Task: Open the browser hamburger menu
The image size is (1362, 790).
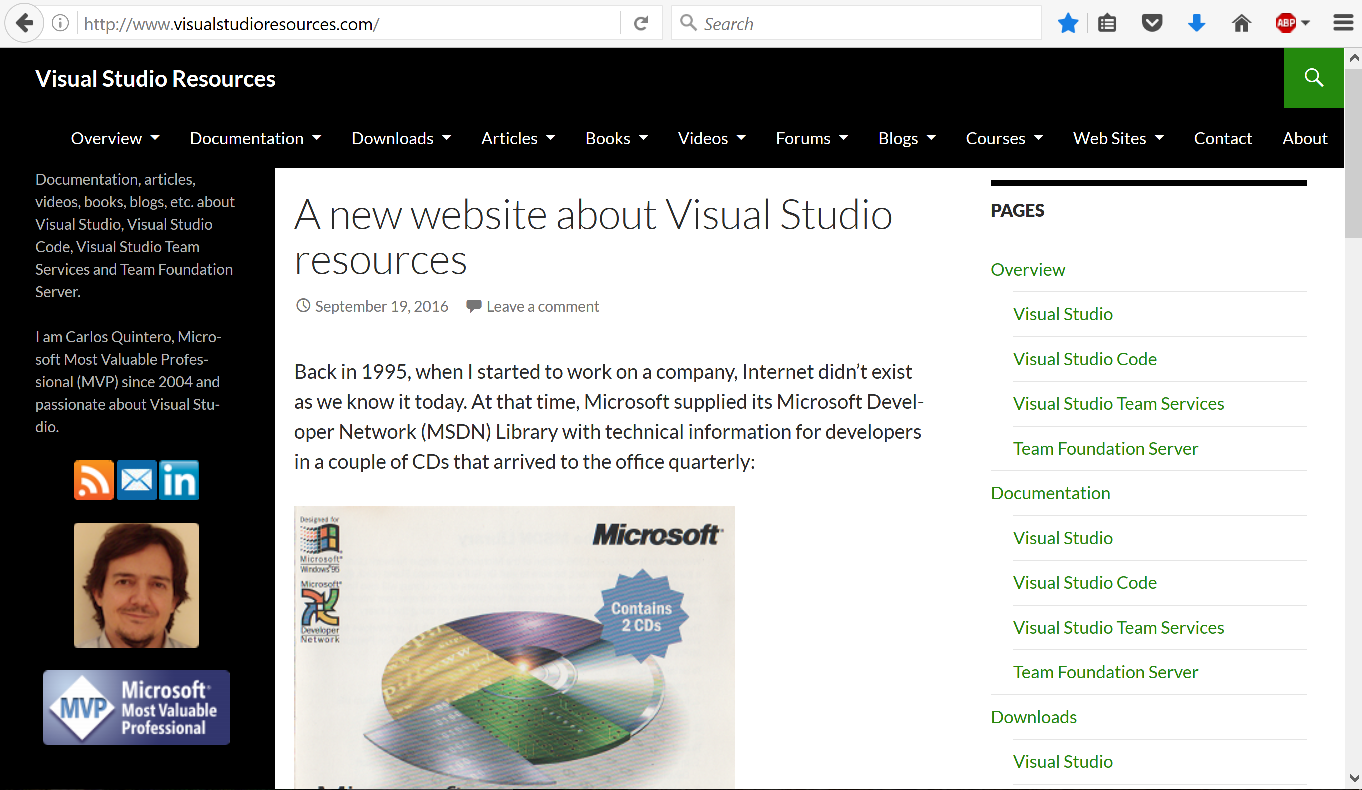Action: coord(1343,23)
